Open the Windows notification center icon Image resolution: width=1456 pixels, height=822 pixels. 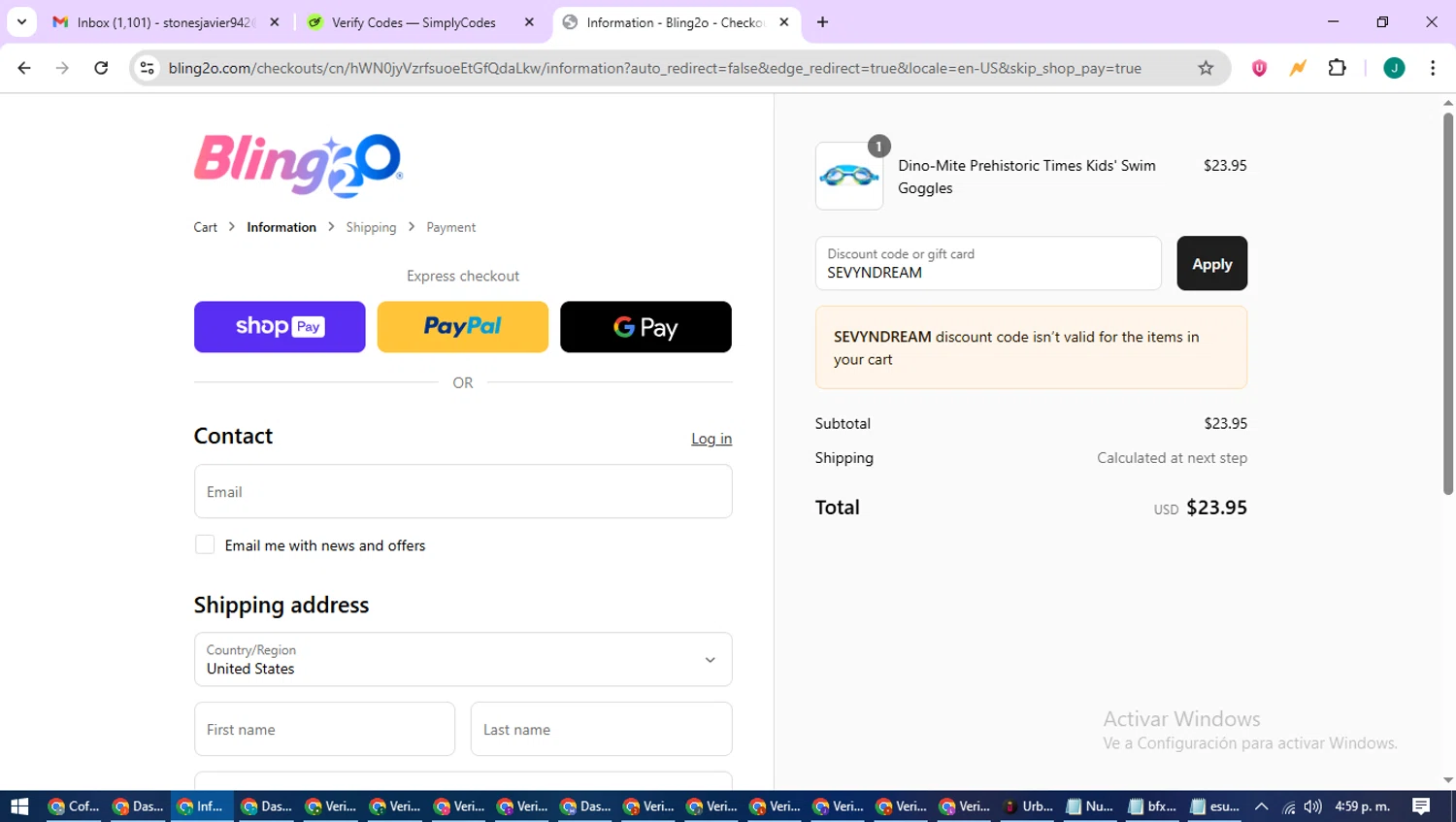[x=1421, y=806]
